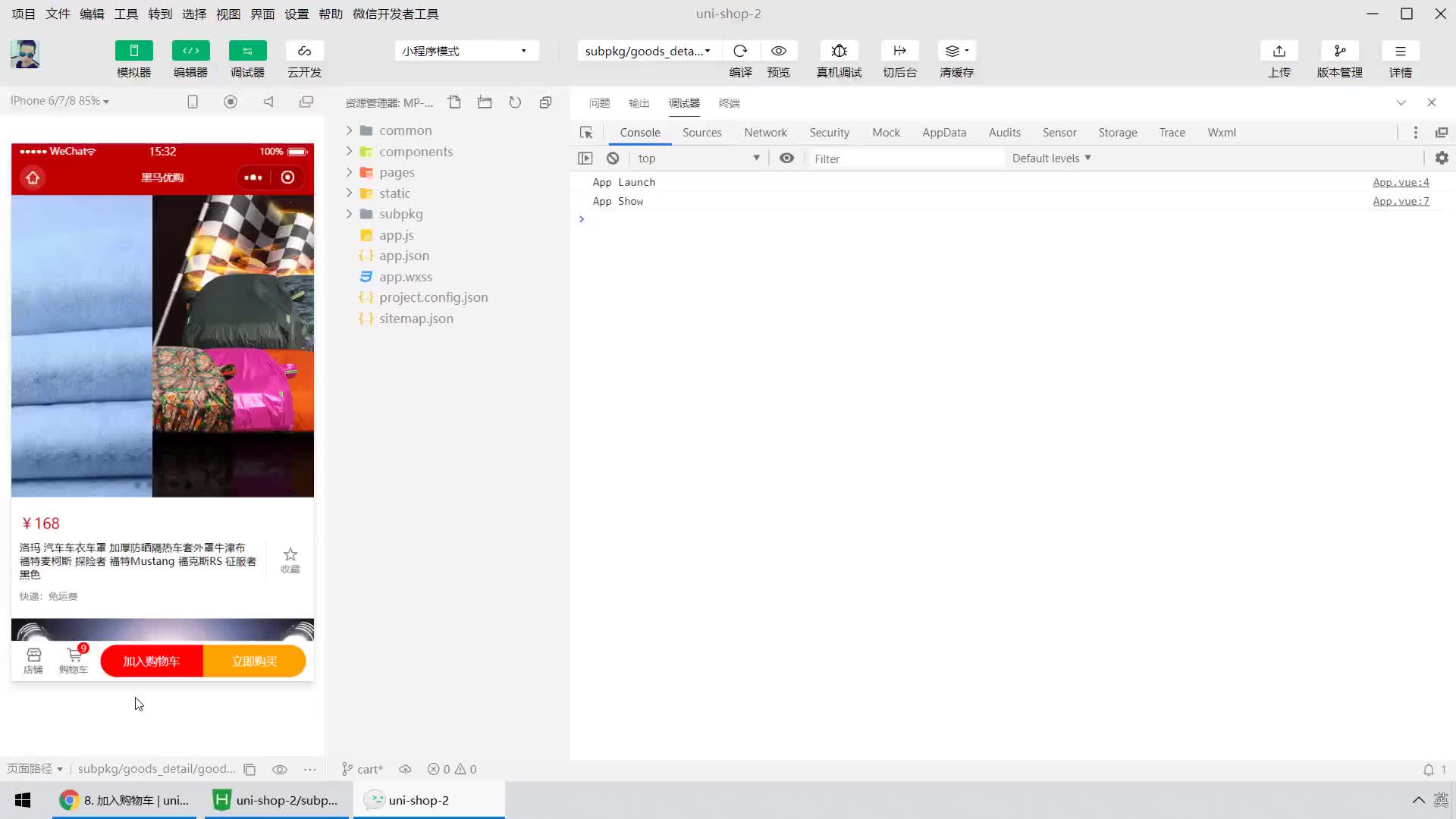Click 立即购买 buy now button
The width and height of the screenshot is (1456, 819).
tap(255, 661)
